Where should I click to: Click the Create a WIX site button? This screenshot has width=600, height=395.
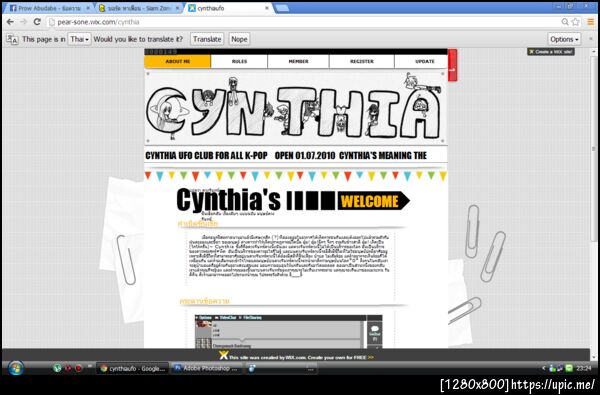point(551,52)
